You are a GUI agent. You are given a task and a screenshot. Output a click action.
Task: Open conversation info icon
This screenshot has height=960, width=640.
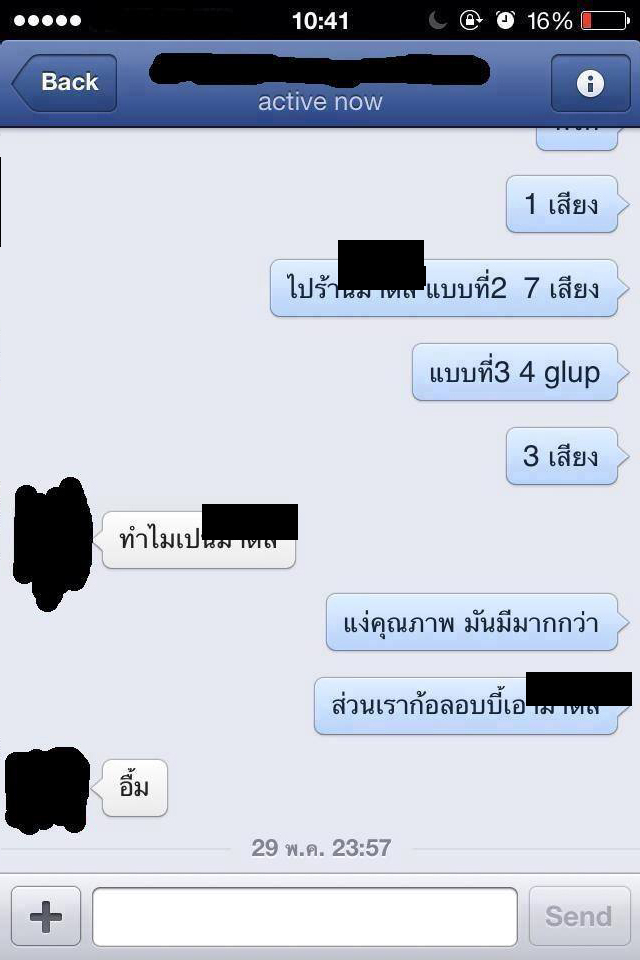pos(590,83)
